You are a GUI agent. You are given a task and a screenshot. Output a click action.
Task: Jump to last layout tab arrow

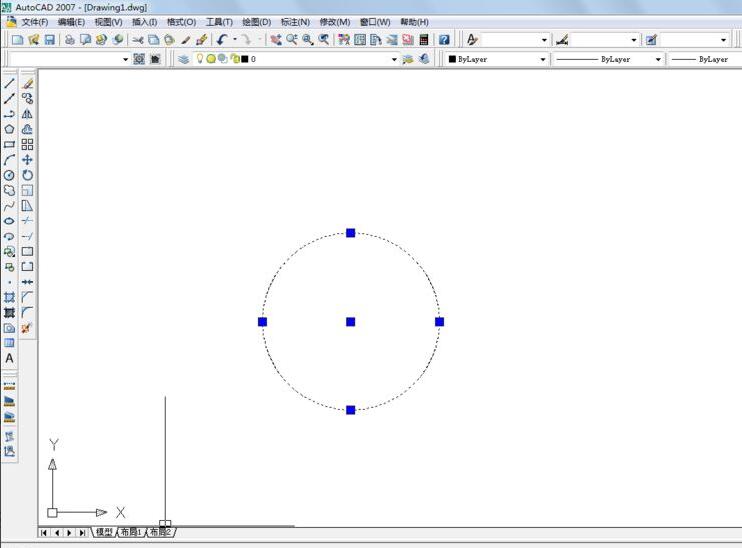(82, 533)
